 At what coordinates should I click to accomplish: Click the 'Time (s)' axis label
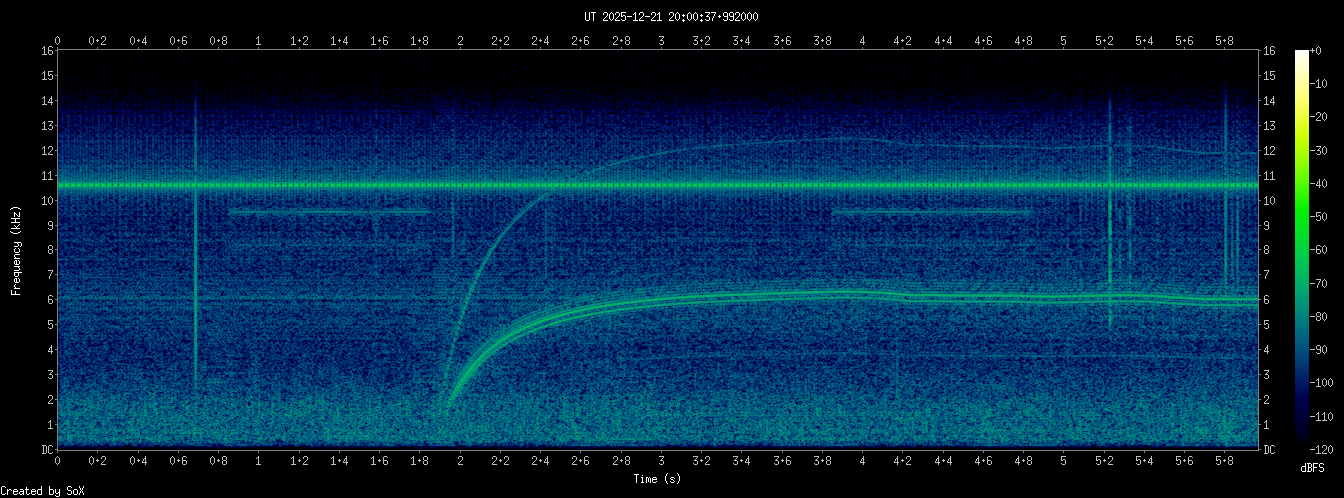click(658, 479)
